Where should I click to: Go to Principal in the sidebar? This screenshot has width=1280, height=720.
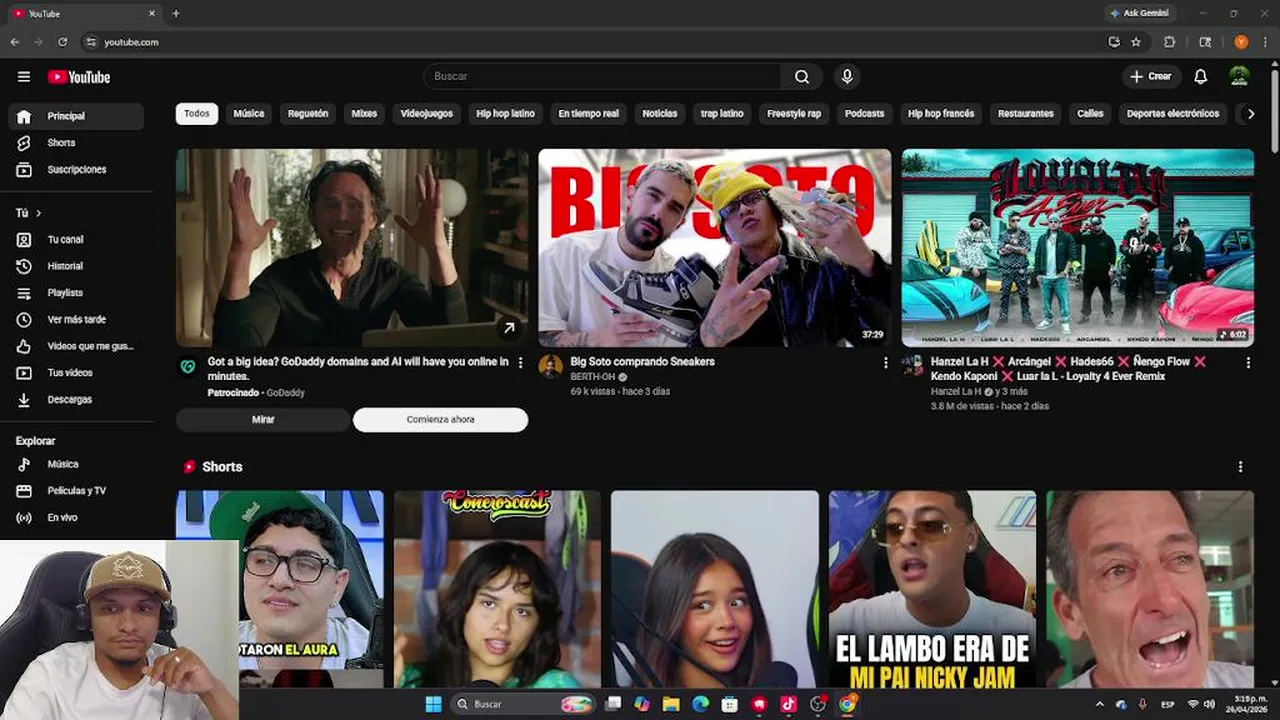click(77, 116)
